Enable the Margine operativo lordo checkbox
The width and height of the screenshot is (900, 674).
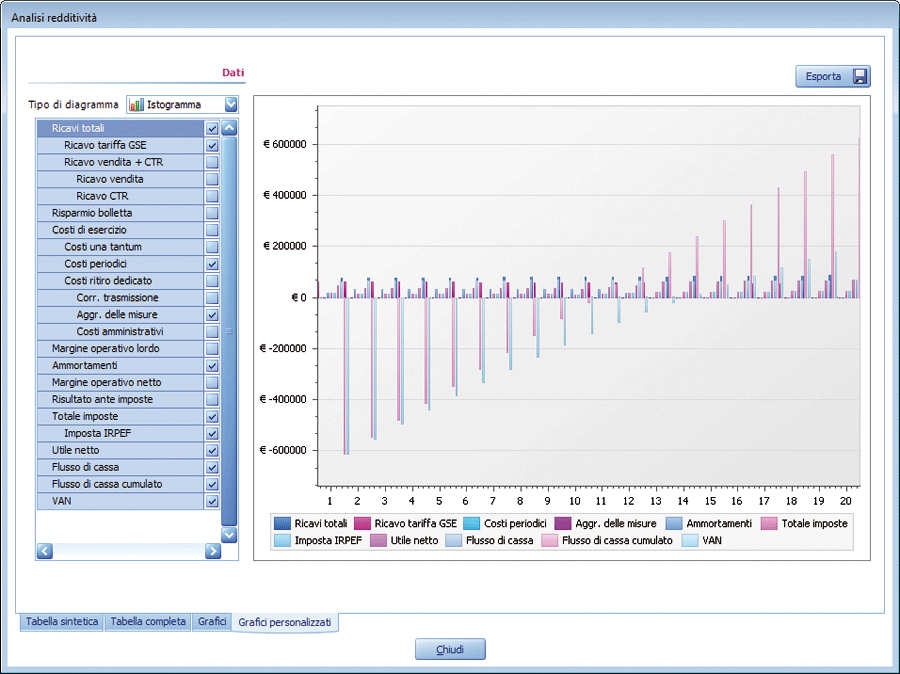click(x=210, y=348)
